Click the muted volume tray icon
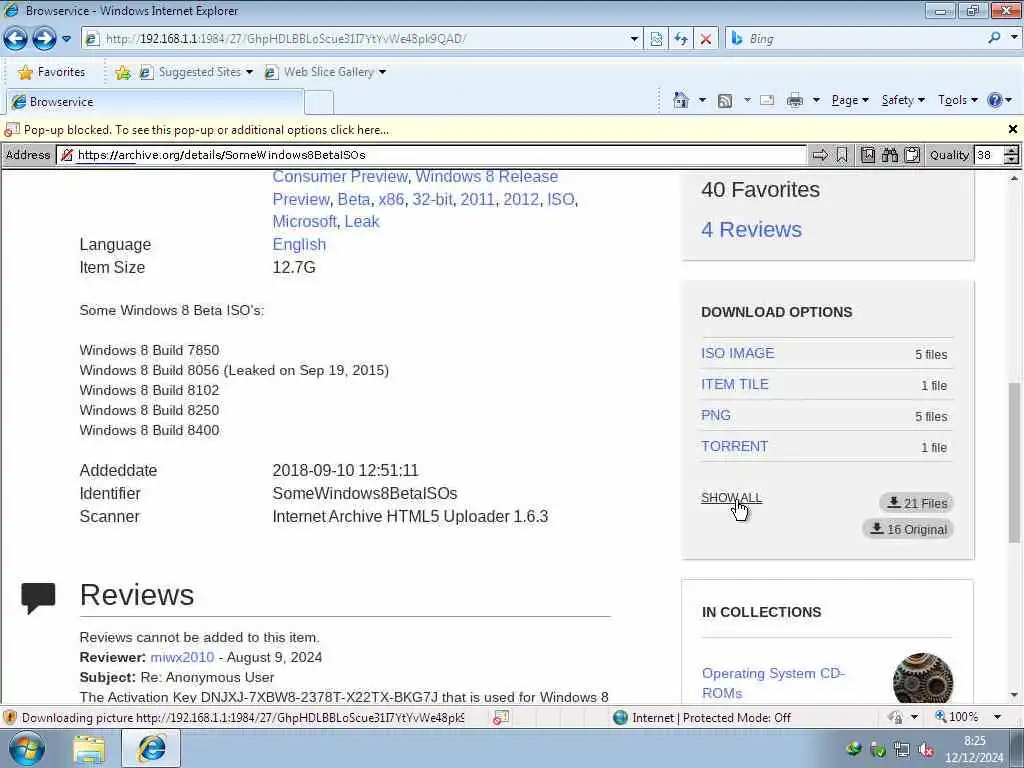Screen dimensions: 1024x768 925,750
